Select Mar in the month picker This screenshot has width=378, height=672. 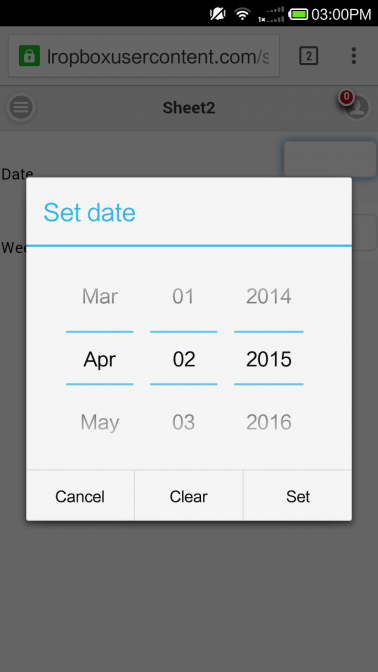point(99,297)
